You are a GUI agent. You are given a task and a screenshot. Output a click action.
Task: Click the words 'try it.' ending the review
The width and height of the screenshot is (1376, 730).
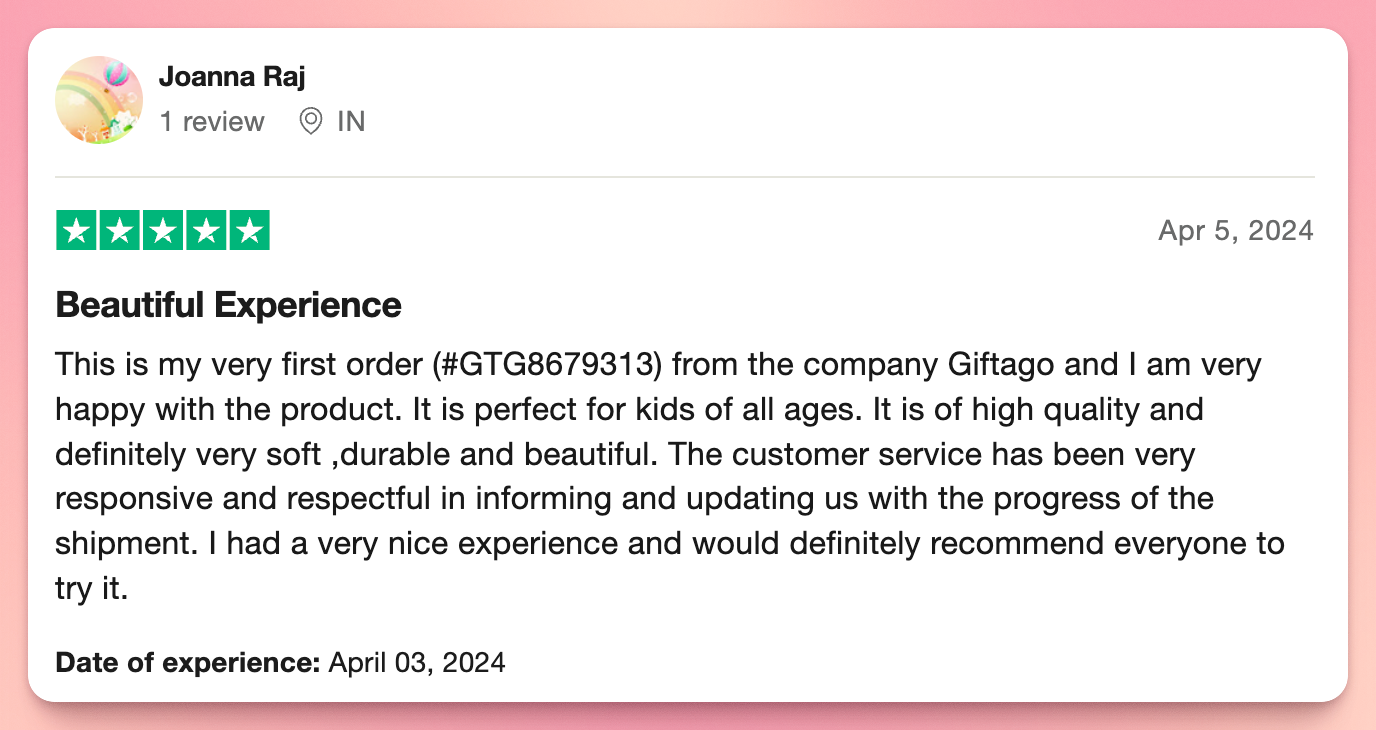(x=92, y=589)
